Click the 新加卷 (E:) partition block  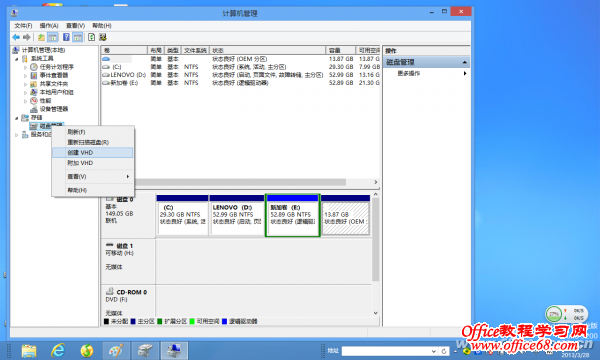click(x=293, y=215)
